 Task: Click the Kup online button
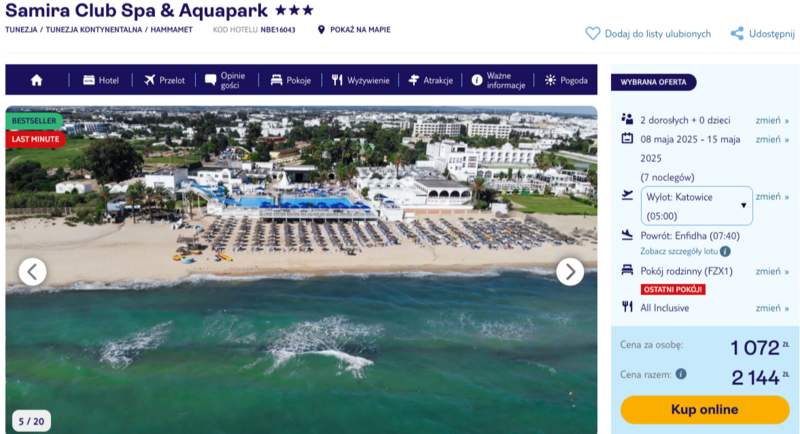pos(705,410)
